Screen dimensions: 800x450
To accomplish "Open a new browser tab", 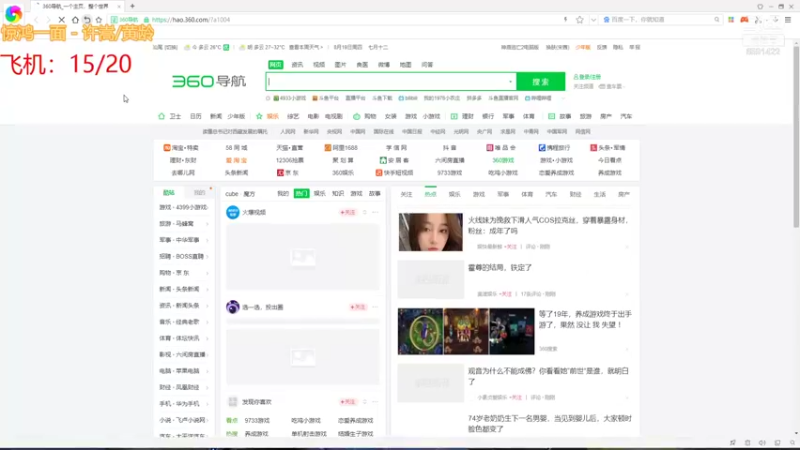I will click(x=132, y=6).
